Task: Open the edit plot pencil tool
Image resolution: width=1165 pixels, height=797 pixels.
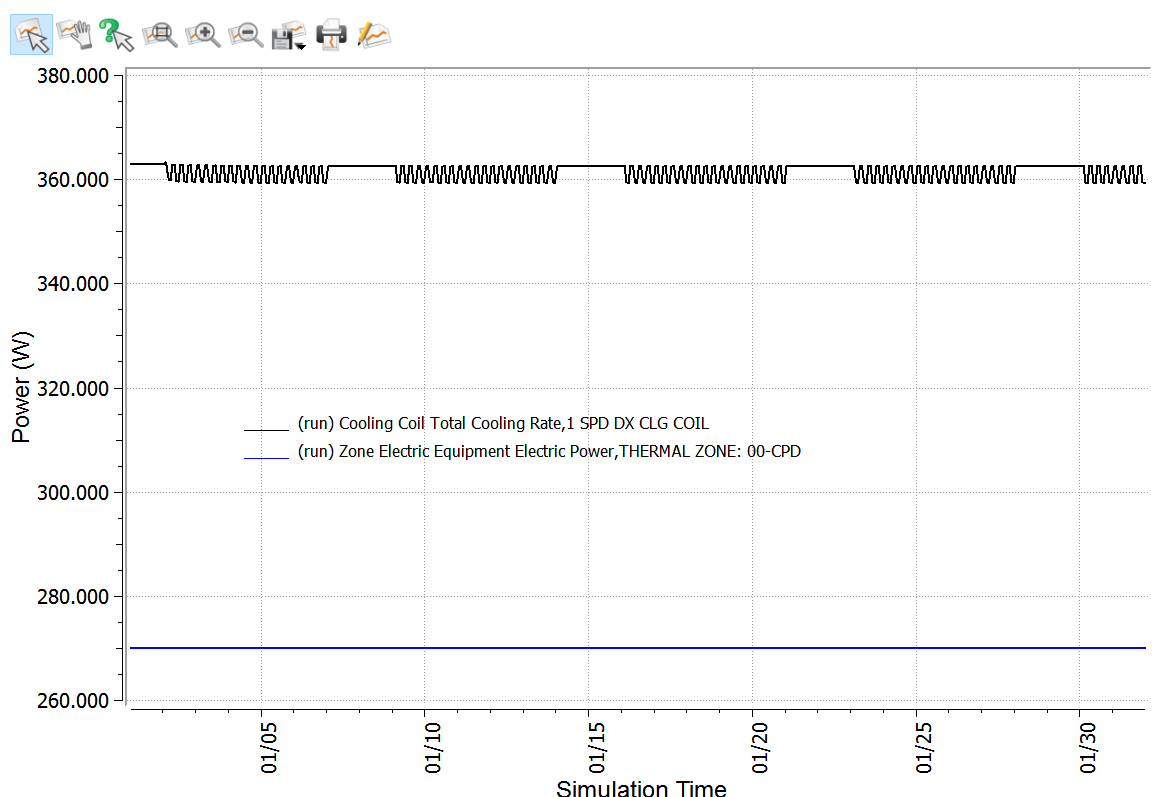Action: (374, 35)
